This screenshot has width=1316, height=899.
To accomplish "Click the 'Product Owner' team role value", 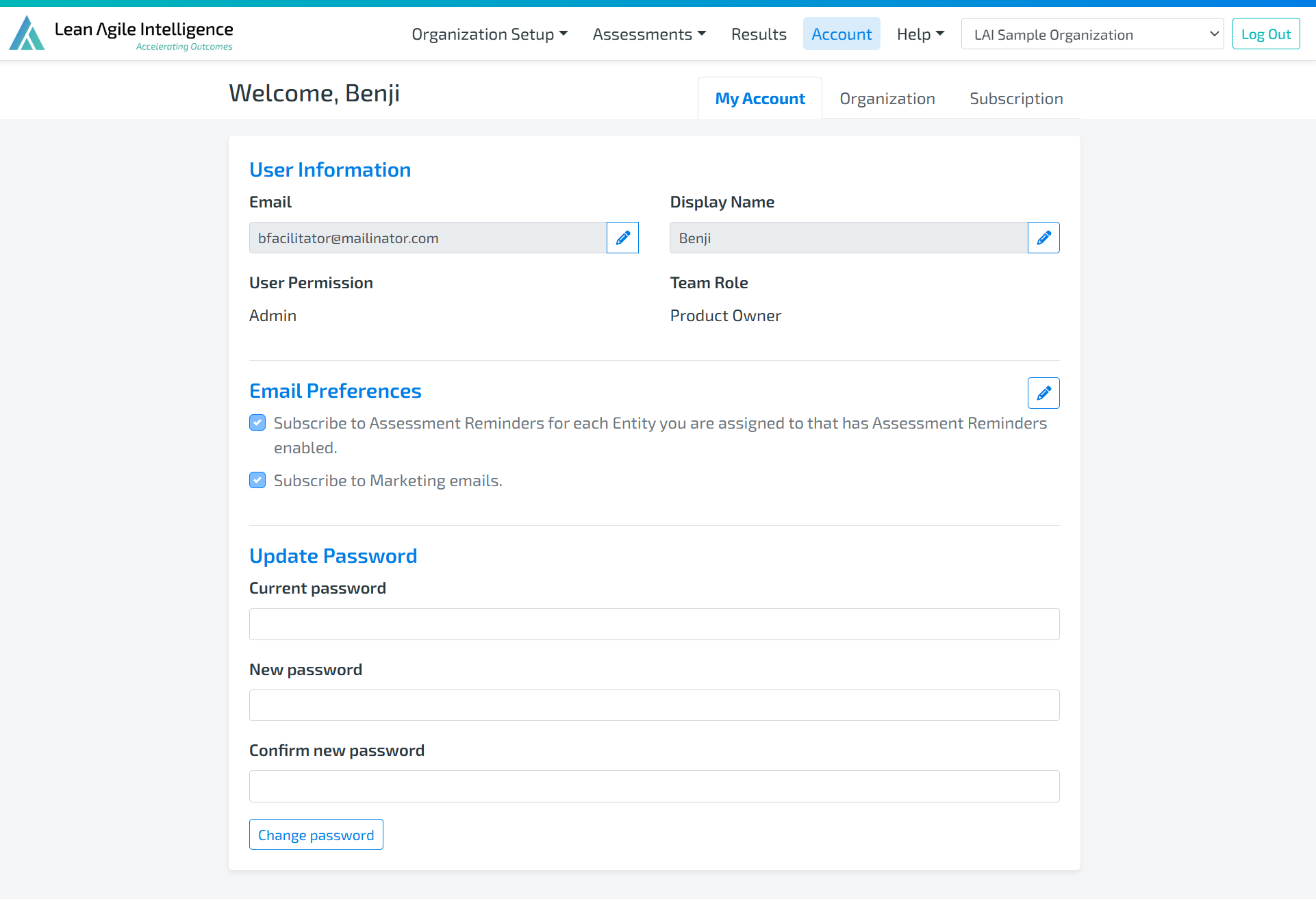I will 725,316.
